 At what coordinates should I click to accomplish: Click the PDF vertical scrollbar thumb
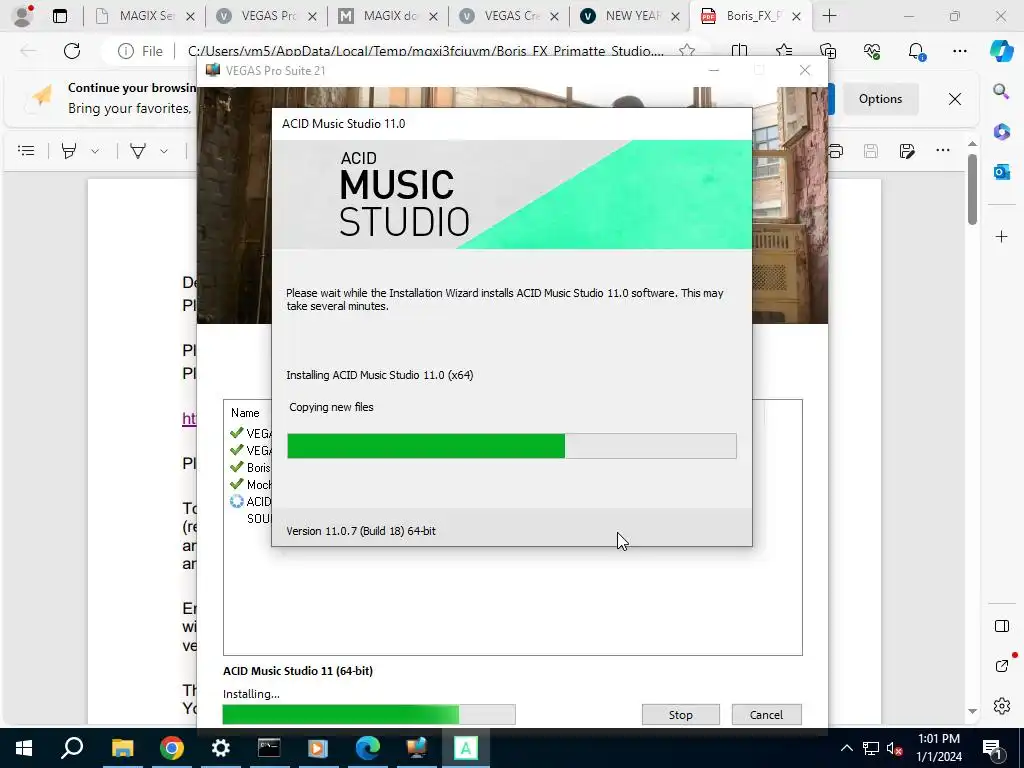coord(972,190)
